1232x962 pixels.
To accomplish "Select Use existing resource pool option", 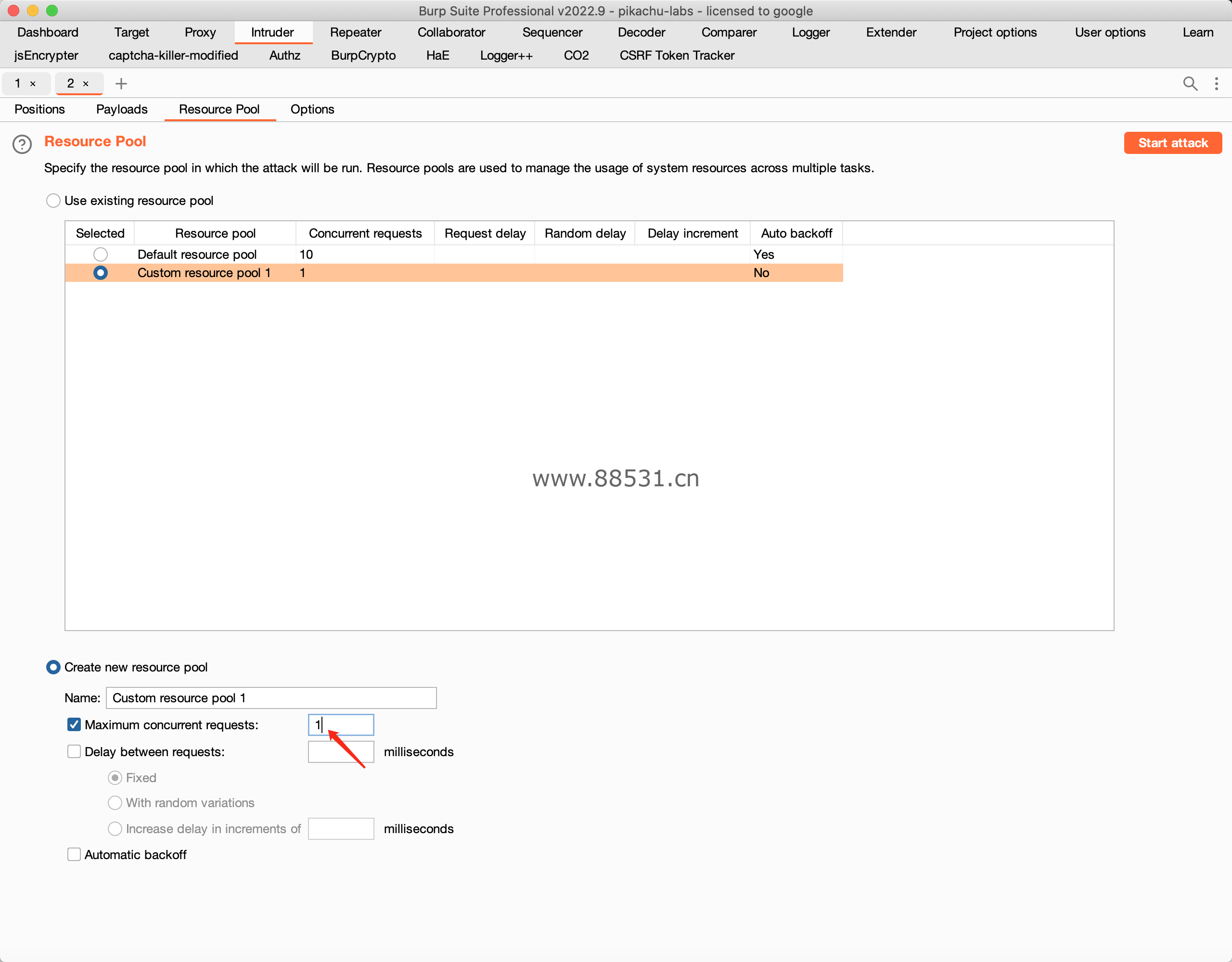I will pos(53,201).
